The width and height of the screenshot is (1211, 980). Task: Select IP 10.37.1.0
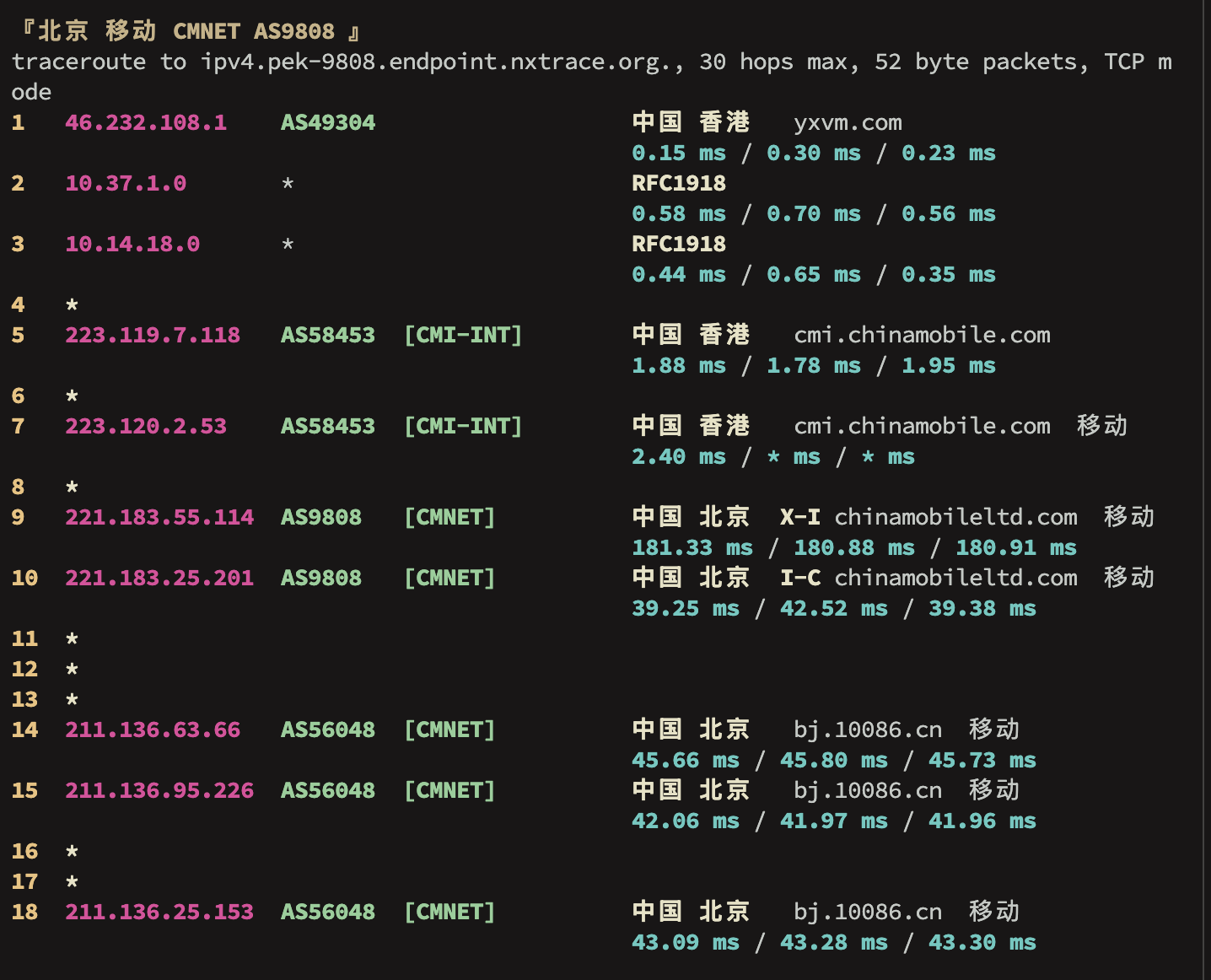(x=126, y=183)
